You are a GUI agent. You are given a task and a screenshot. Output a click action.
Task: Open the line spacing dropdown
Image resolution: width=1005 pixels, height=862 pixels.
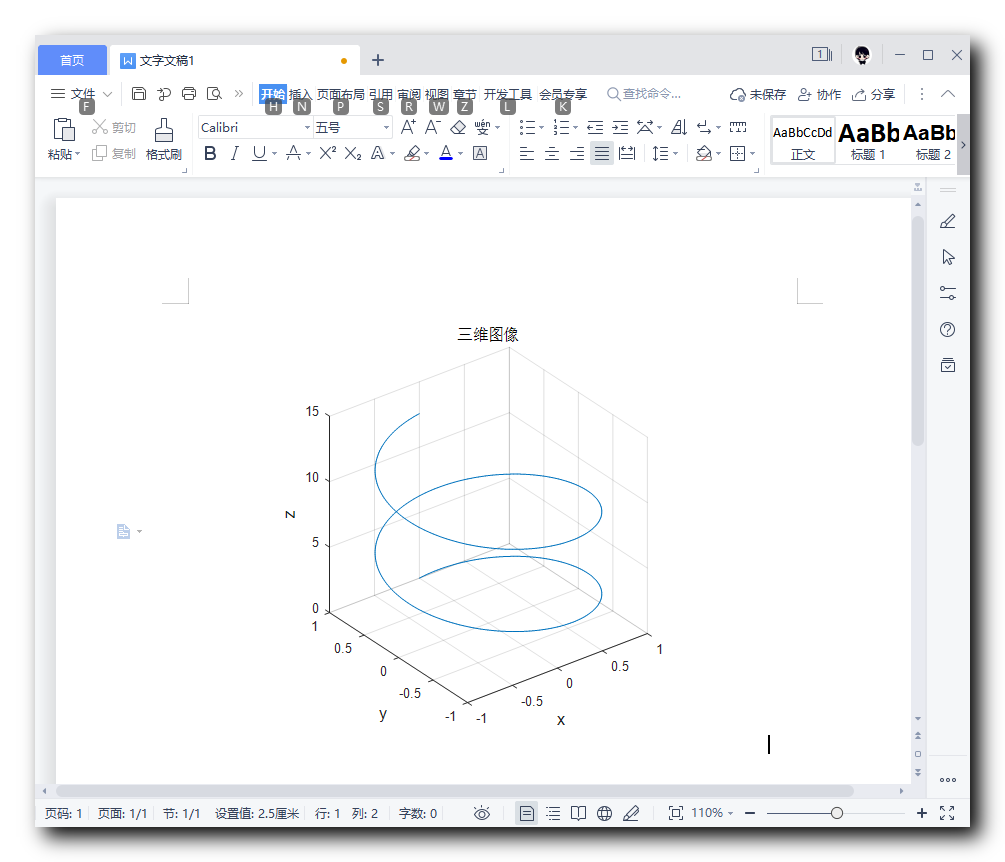tap(663, 153)
